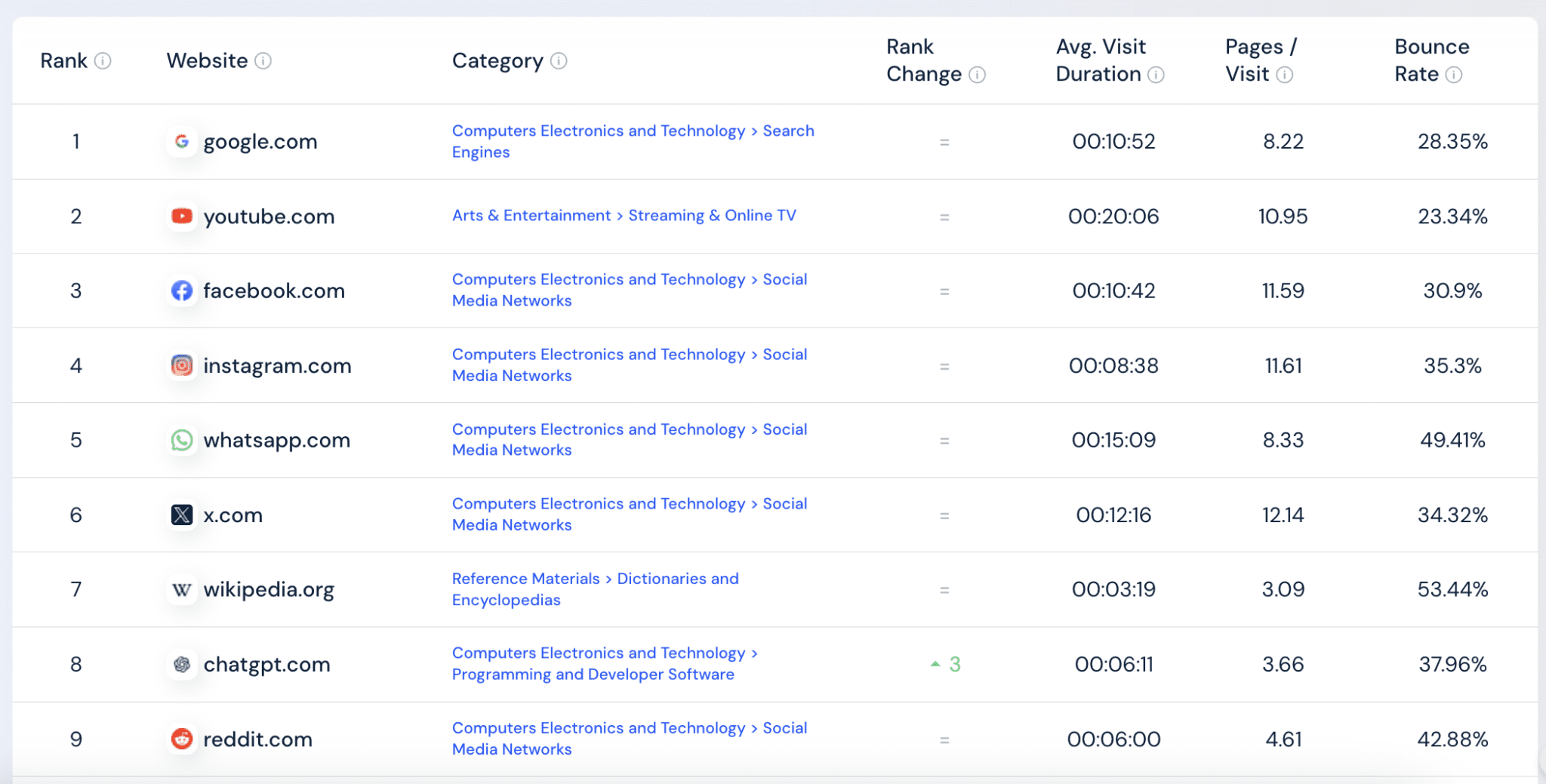Open the Search Engines category link for google.com
Screen dimensions: 1546x784
[x=788, y=131]
